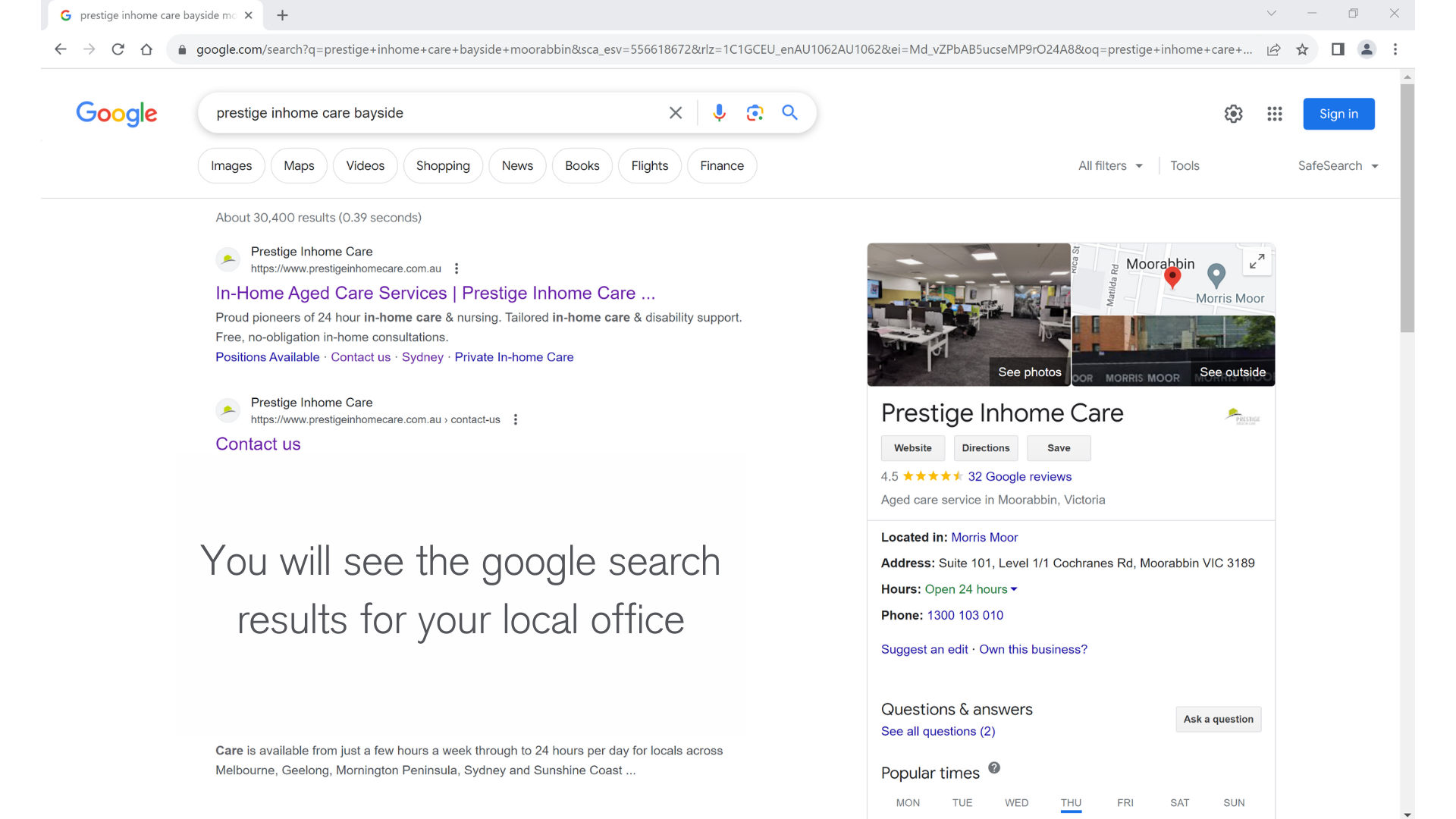1456x819 pixels.
Task: Click the Prestige logo in knowledge panel
Action: click(x=1241, y=416)
